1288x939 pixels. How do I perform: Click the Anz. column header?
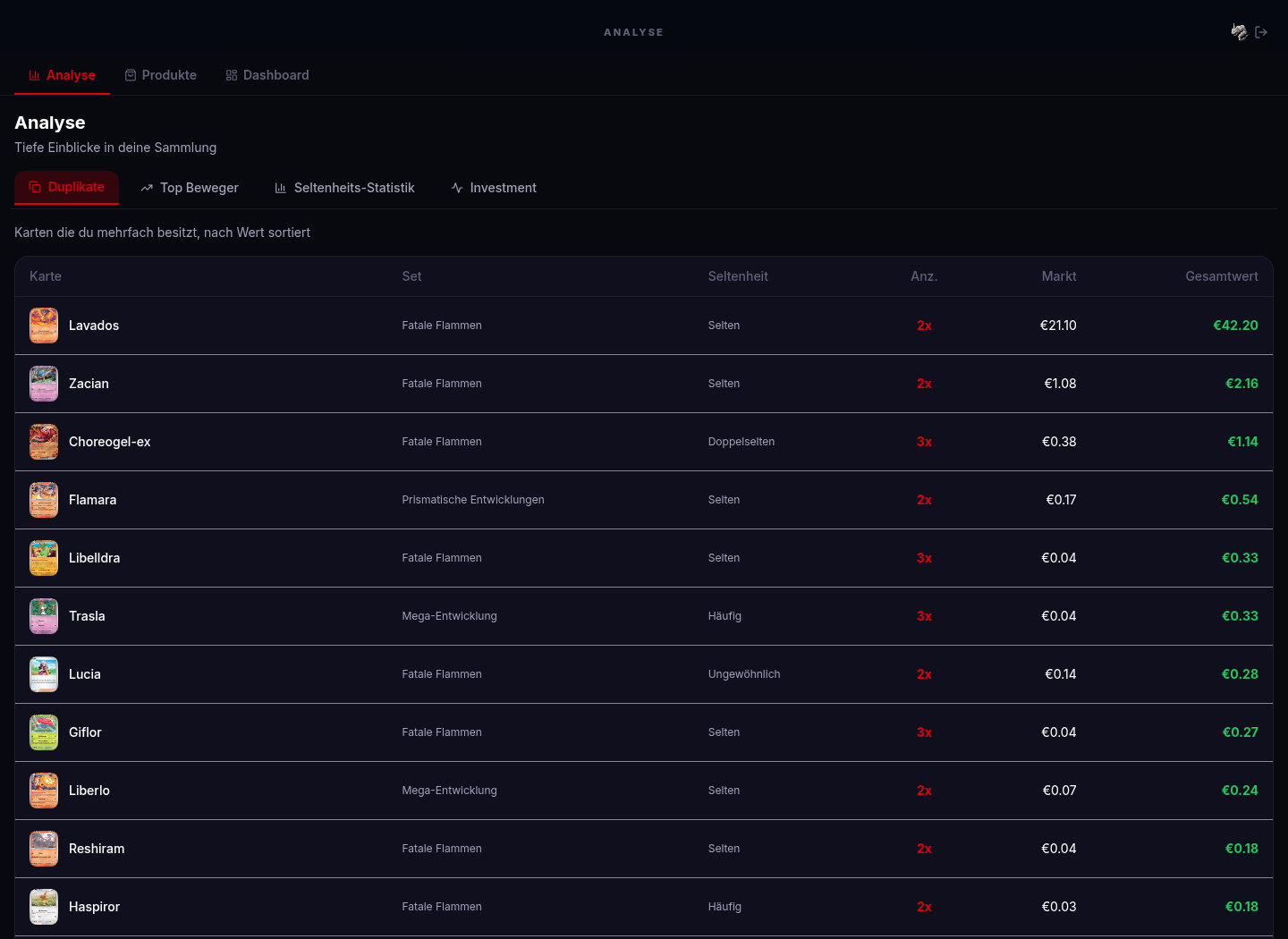click(924, 276)
